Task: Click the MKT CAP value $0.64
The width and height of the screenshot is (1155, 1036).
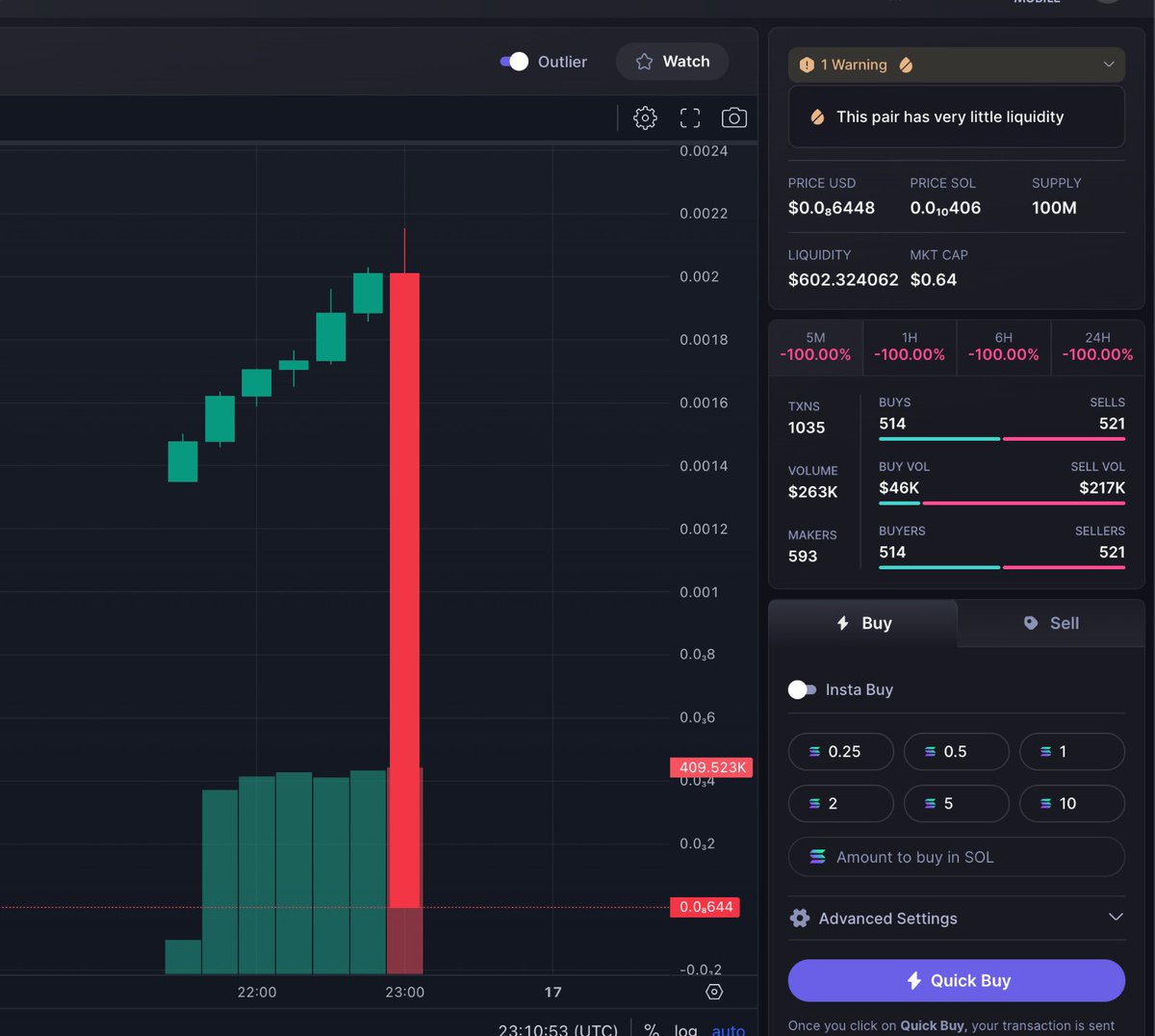Action: pyautogui.click(x=934, y=280)
